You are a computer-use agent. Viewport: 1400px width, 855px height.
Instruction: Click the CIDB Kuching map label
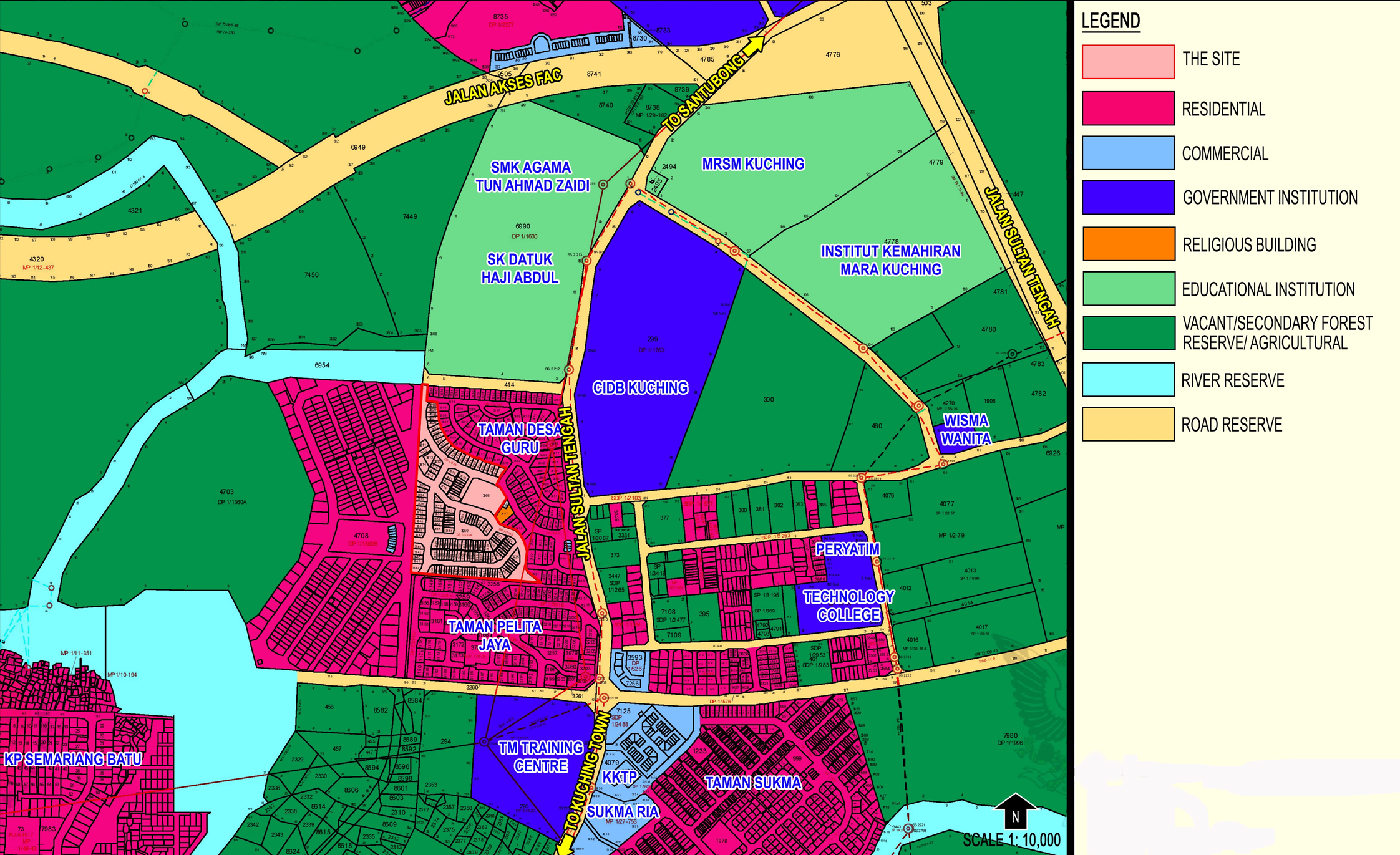[640, 388]
